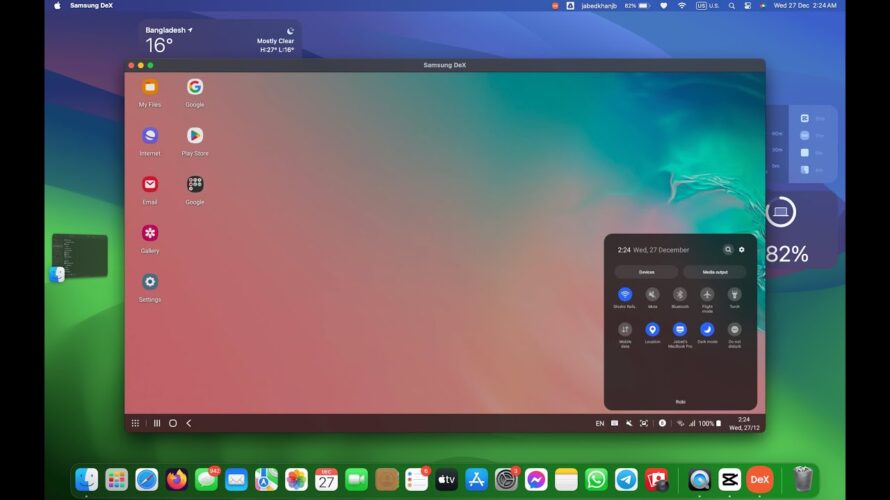Click the carrier label at quick panel bottom

pos(681,402)
